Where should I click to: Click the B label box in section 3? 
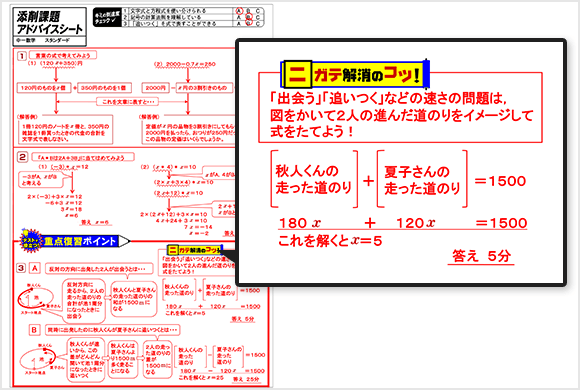click(34, 330)
